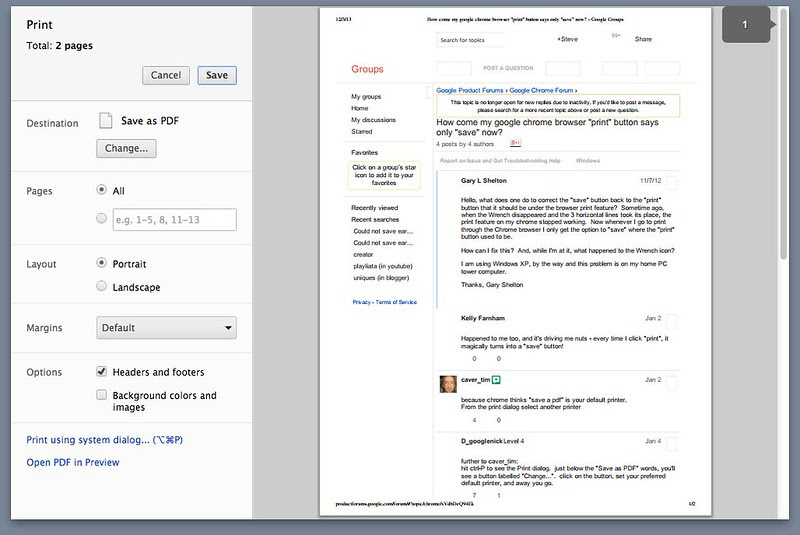Click +Steve in the preview header
The width and height of the screenshot is (800, 535).
567,39
